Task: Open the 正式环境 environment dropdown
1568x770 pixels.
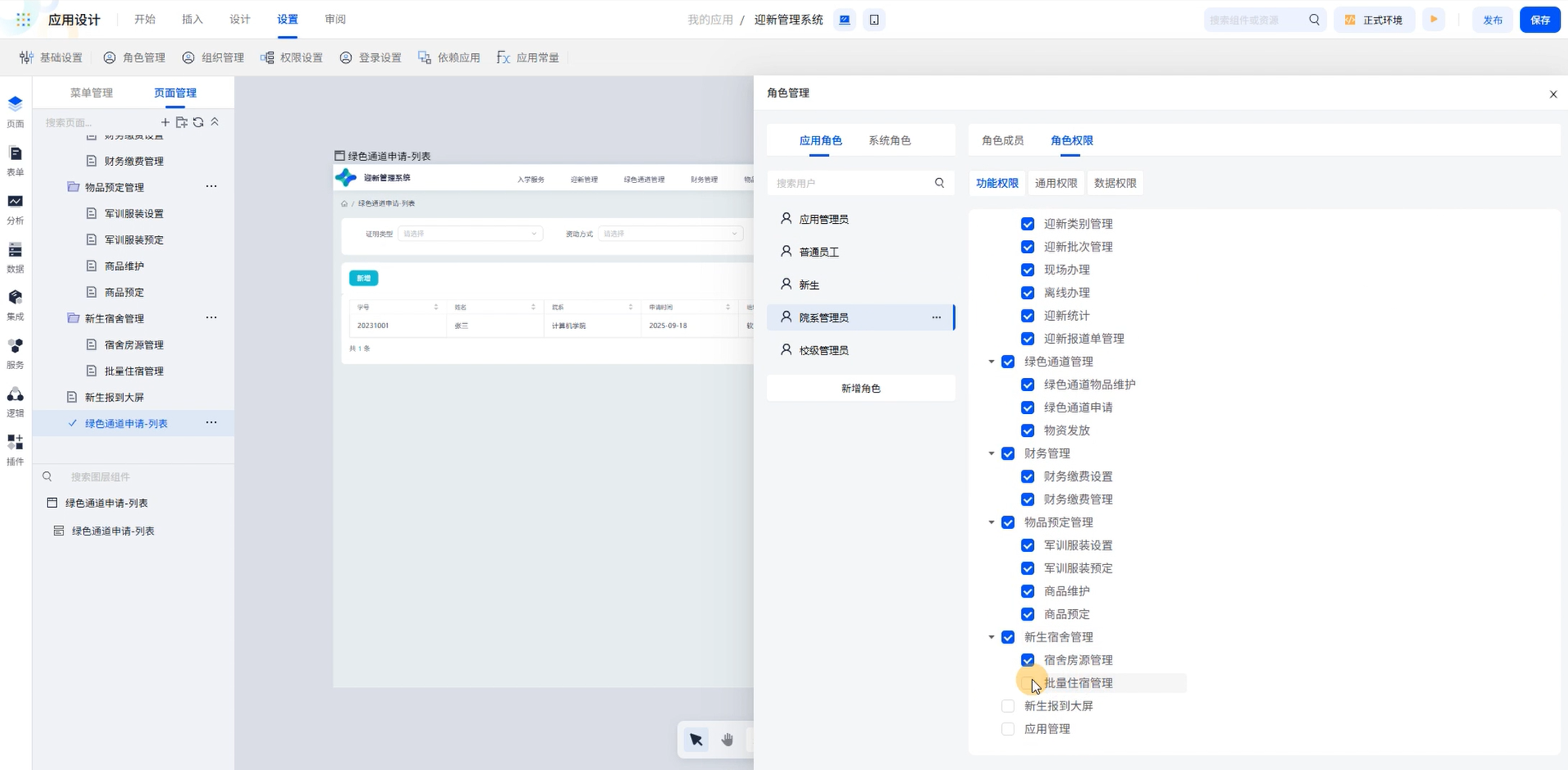Action: pos(1374,20)
